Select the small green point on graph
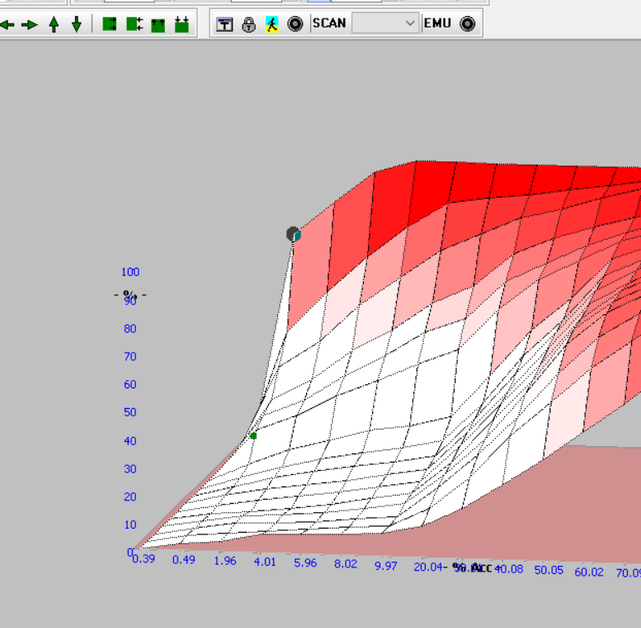641x628 pixels. tap(253, 436)
